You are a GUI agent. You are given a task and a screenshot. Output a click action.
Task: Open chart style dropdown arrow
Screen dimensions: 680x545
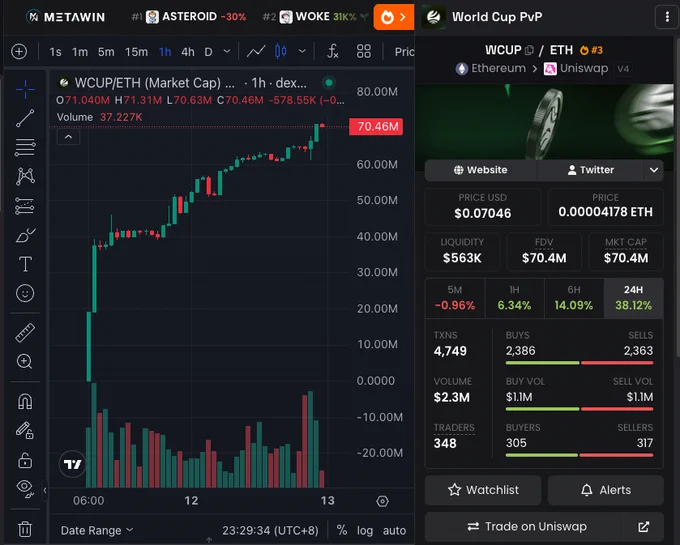pos(302,52)
